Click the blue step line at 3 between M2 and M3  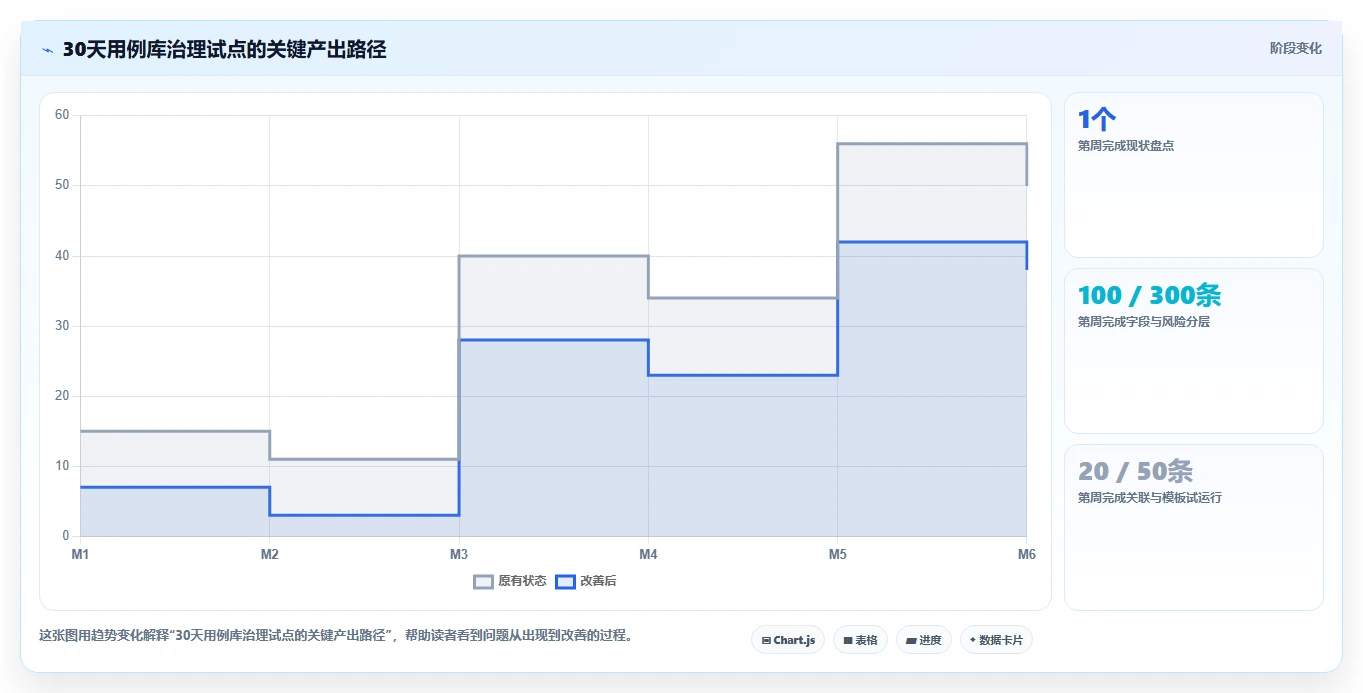click(364, 515)
